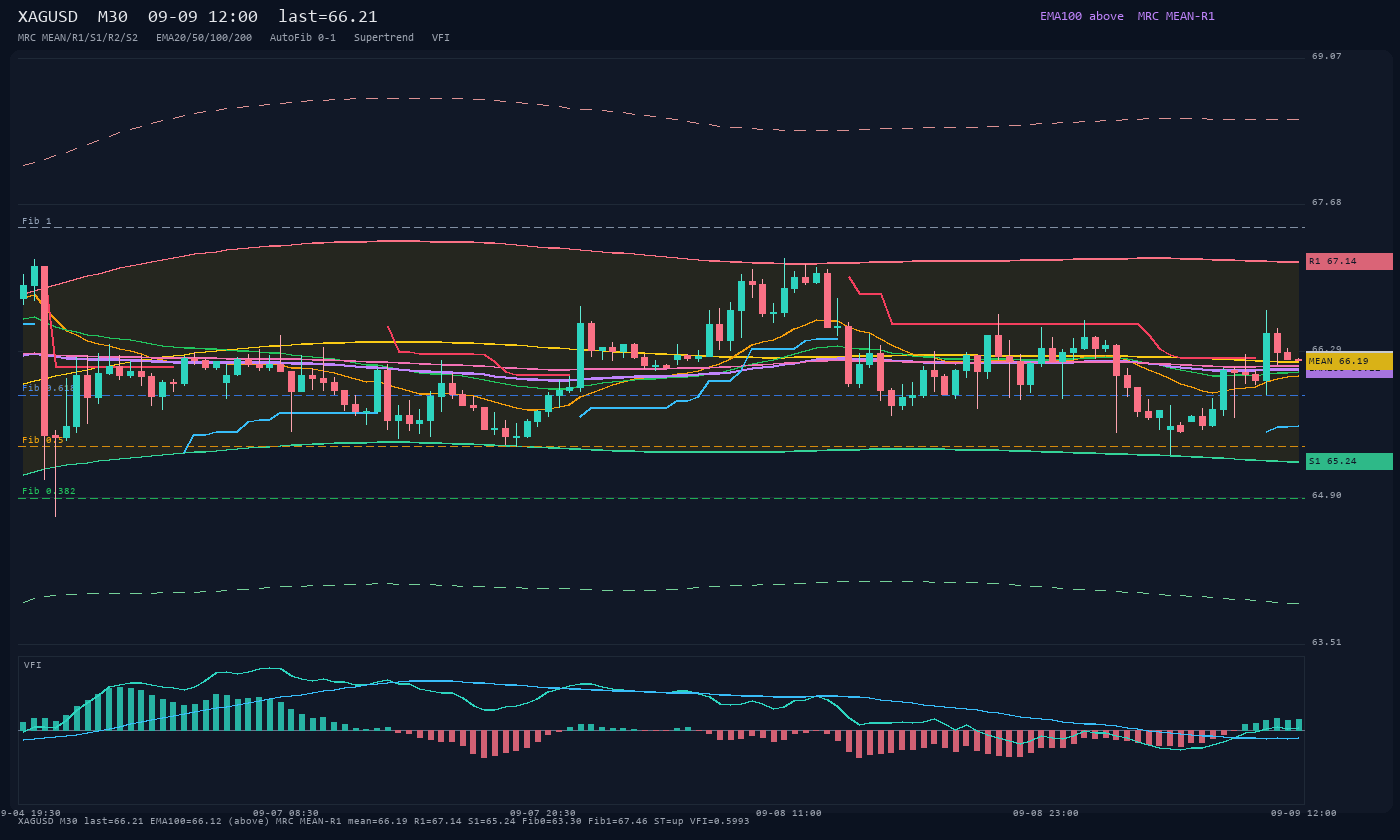Click the 09-08 23:00 time axis label
This screenshot has height=840, width=1400.
pyautogui.click(x=1046, y=813)
